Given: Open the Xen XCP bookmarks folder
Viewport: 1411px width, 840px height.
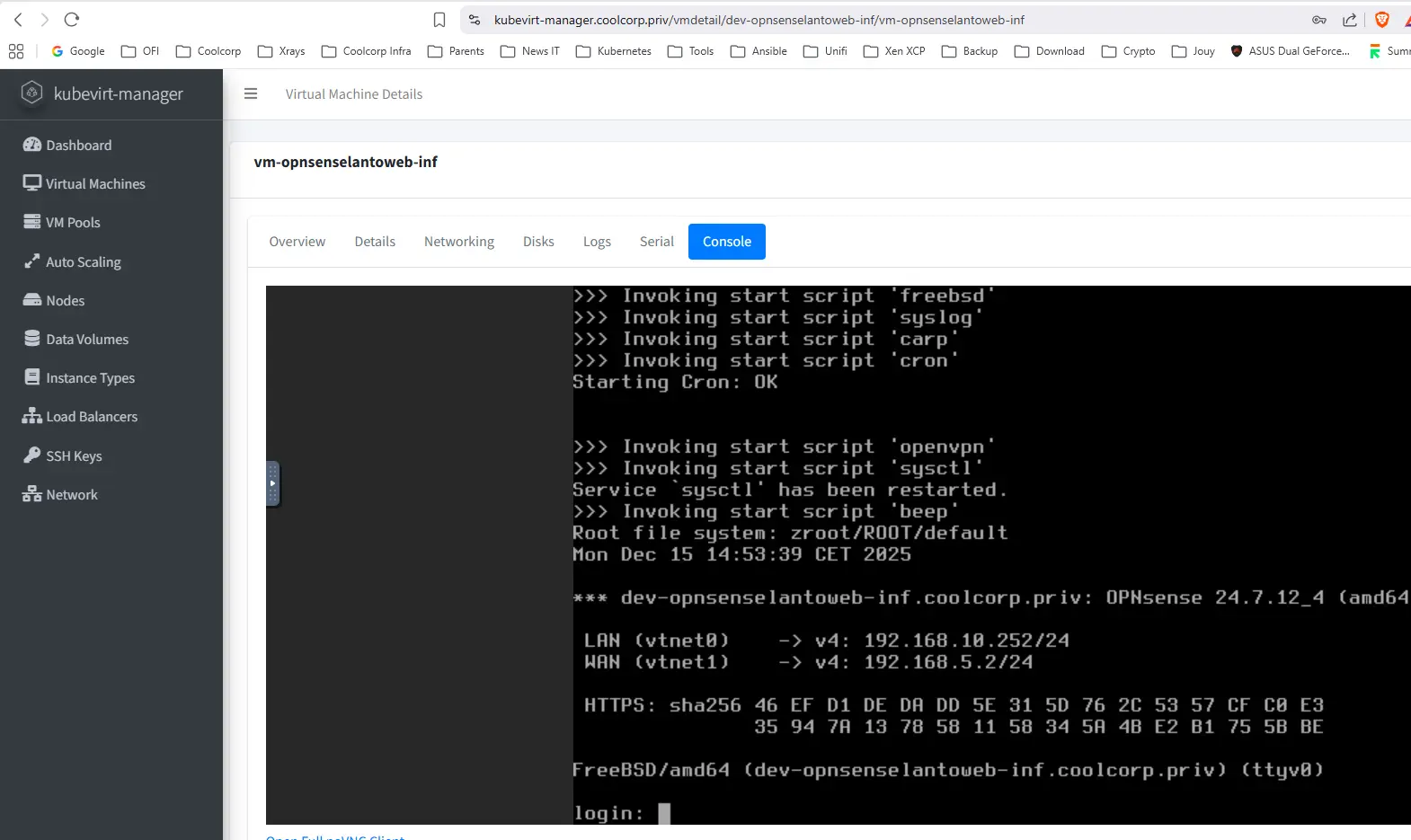Looking at the screenshot, I should pyautogui.click(x=894, y=51).
